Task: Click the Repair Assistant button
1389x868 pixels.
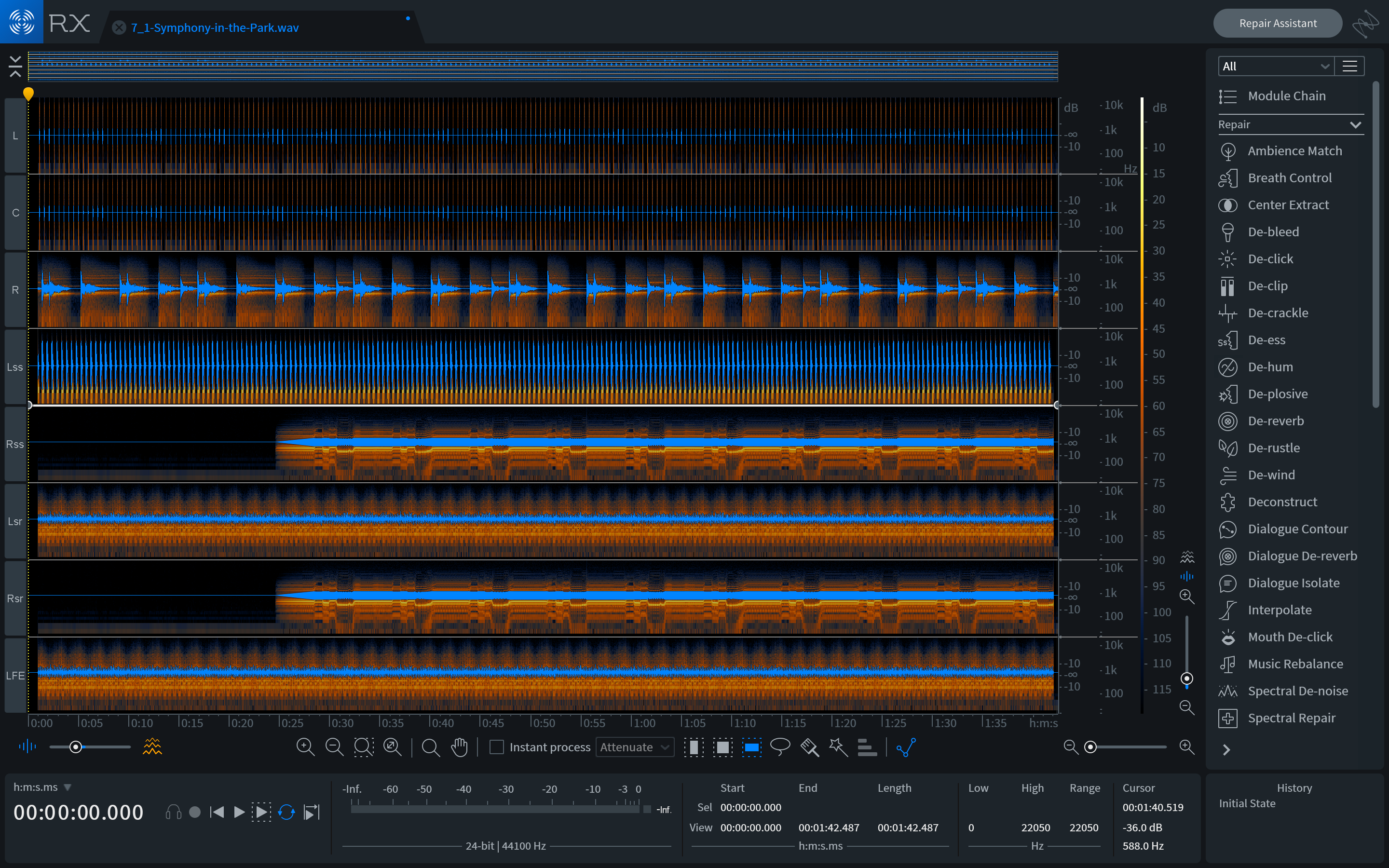Action: pos(1278,24)
